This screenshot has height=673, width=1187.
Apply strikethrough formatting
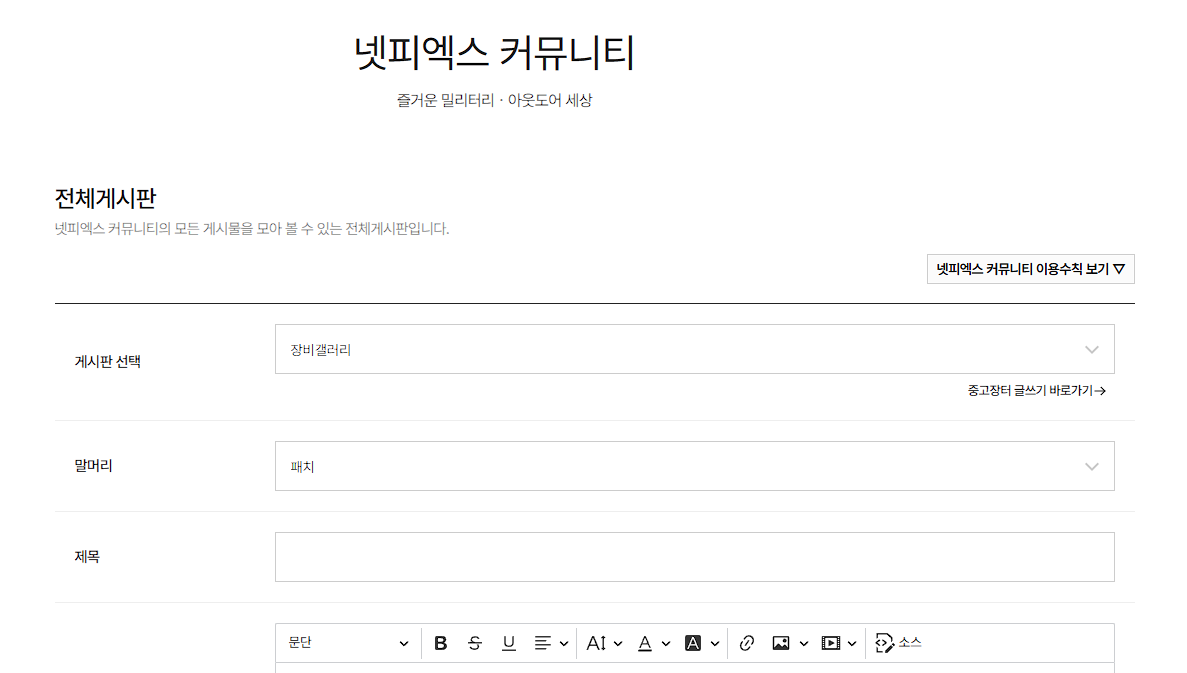(x=475, y=643)
